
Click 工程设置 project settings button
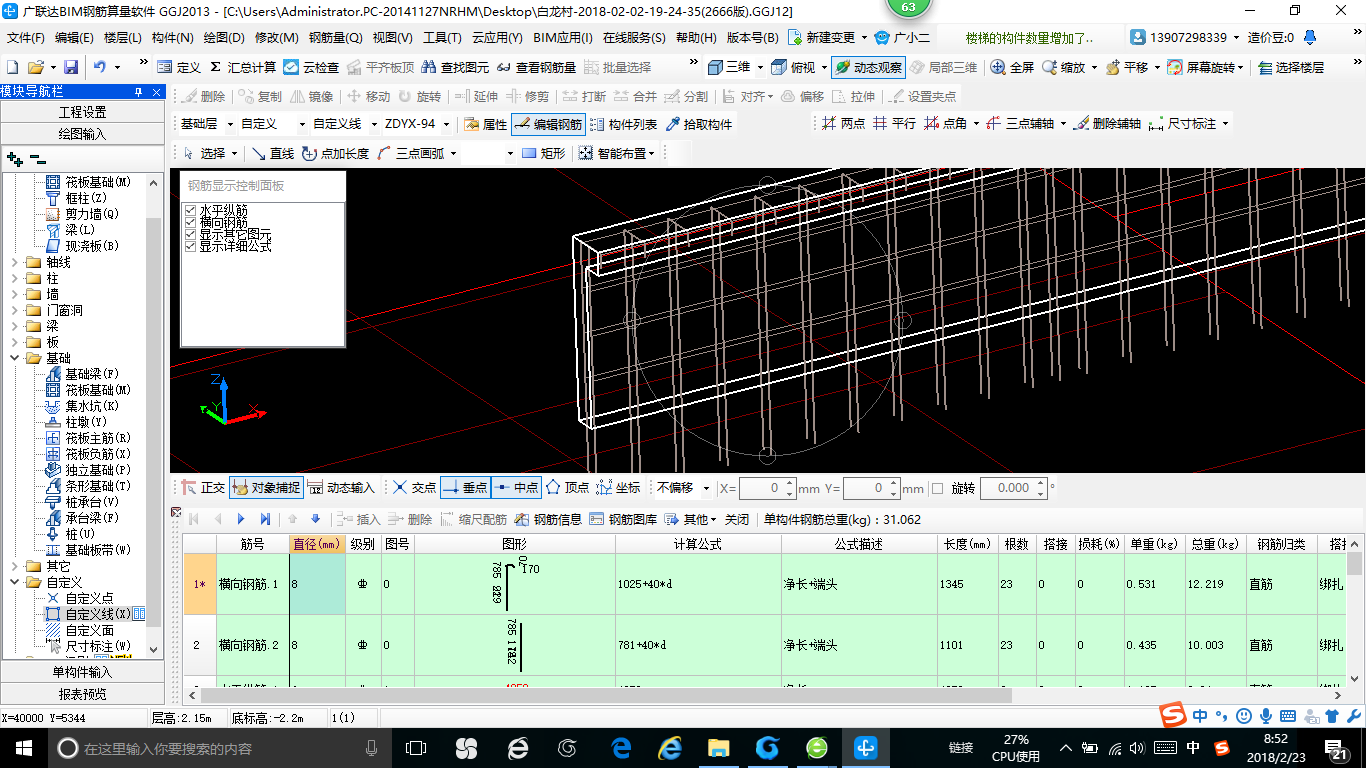pyautogui.click(x=82, y=112)
